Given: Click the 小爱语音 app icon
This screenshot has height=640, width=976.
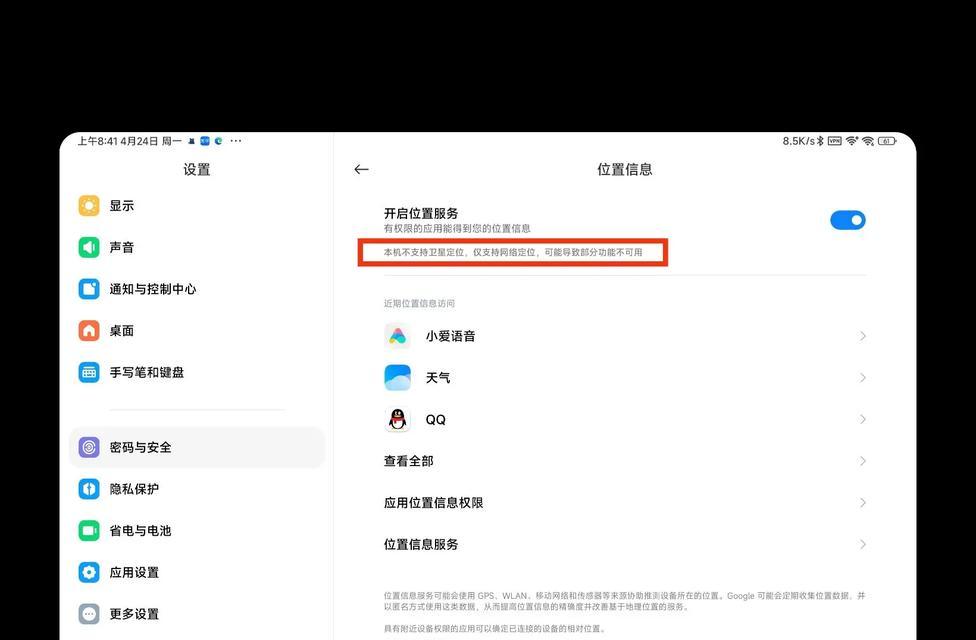Looking at the screenshot, I should 397,336.
